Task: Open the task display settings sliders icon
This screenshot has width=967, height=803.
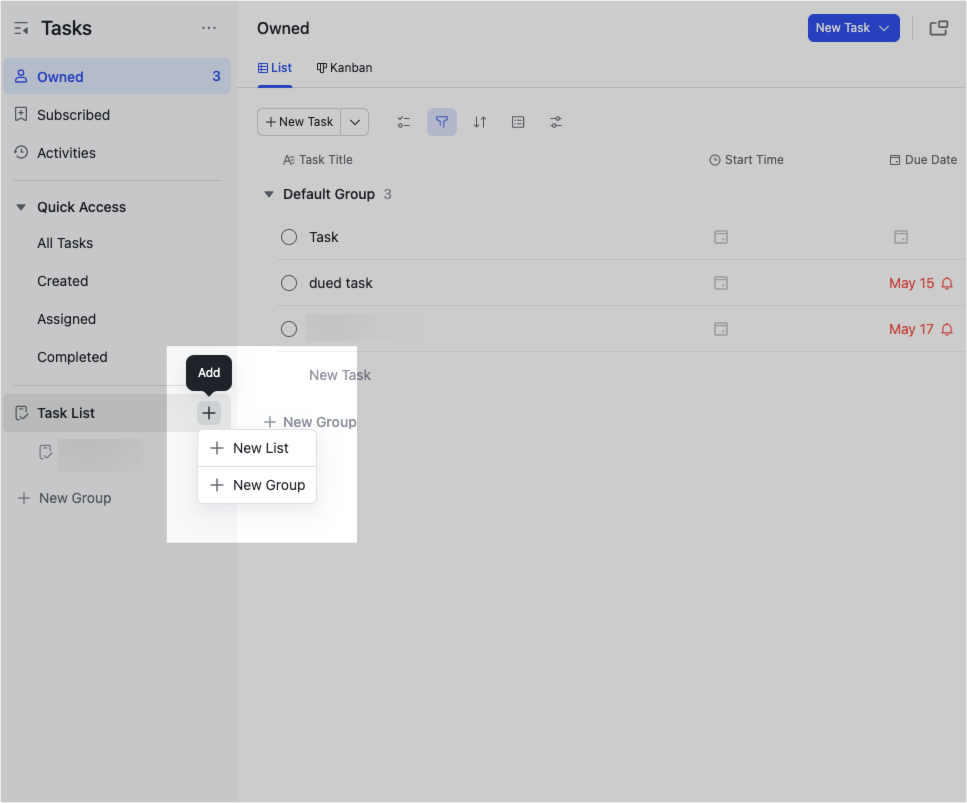Action: (x=556, y=121)
